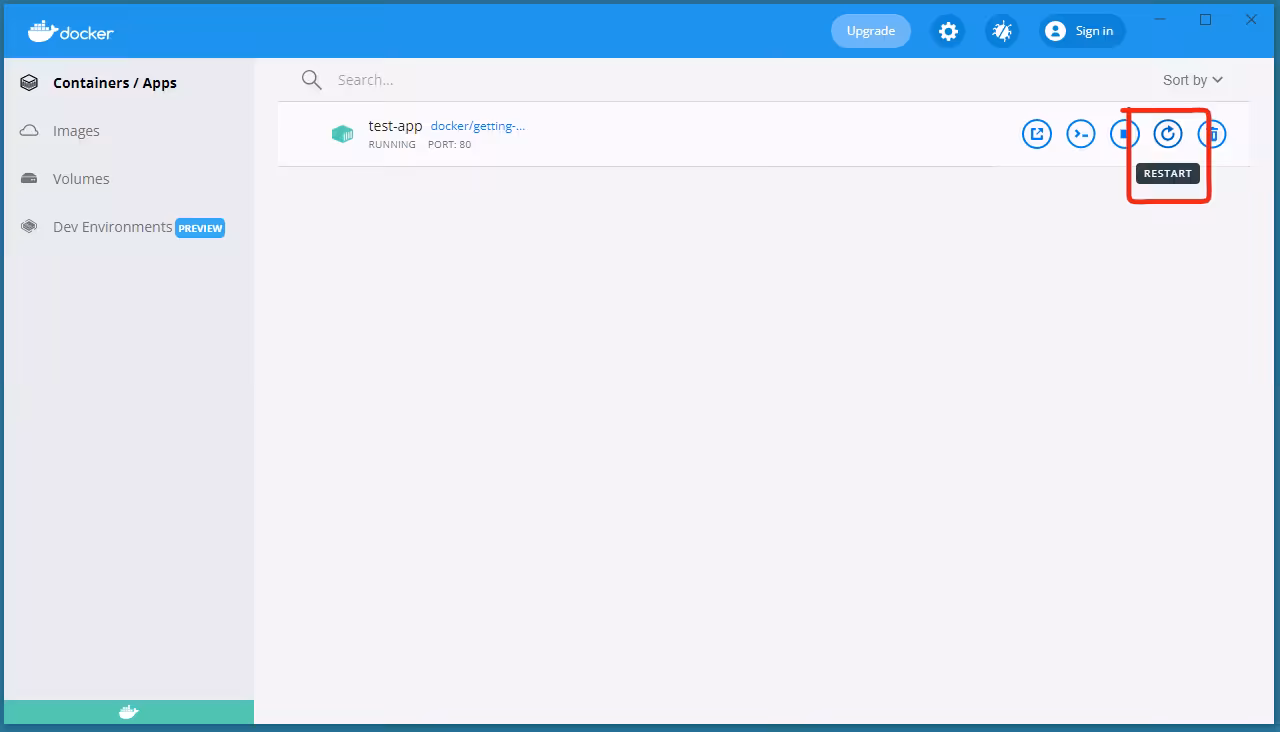The image size is (1280, 732).
Task: Select the test-app container name
Action: tap(395, 126)
